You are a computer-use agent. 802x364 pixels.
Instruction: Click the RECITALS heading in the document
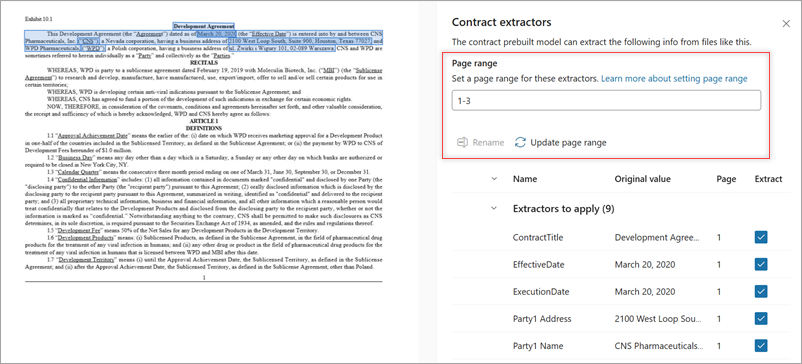204,62
